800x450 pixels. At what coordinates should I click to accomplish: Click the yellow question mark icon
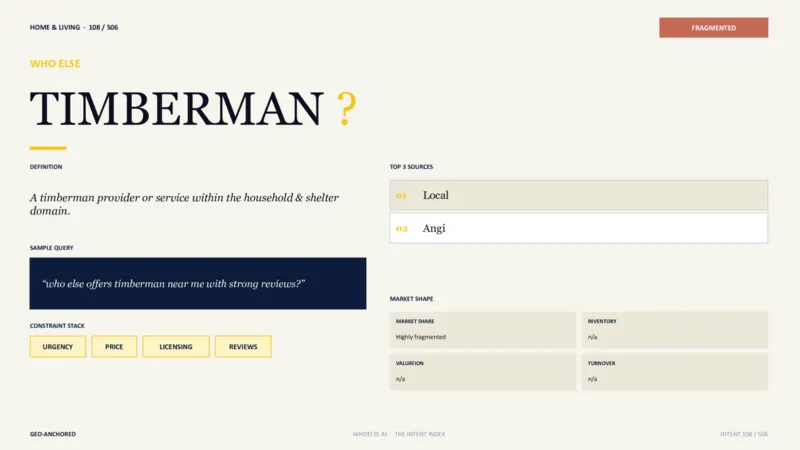pos(346,108)
